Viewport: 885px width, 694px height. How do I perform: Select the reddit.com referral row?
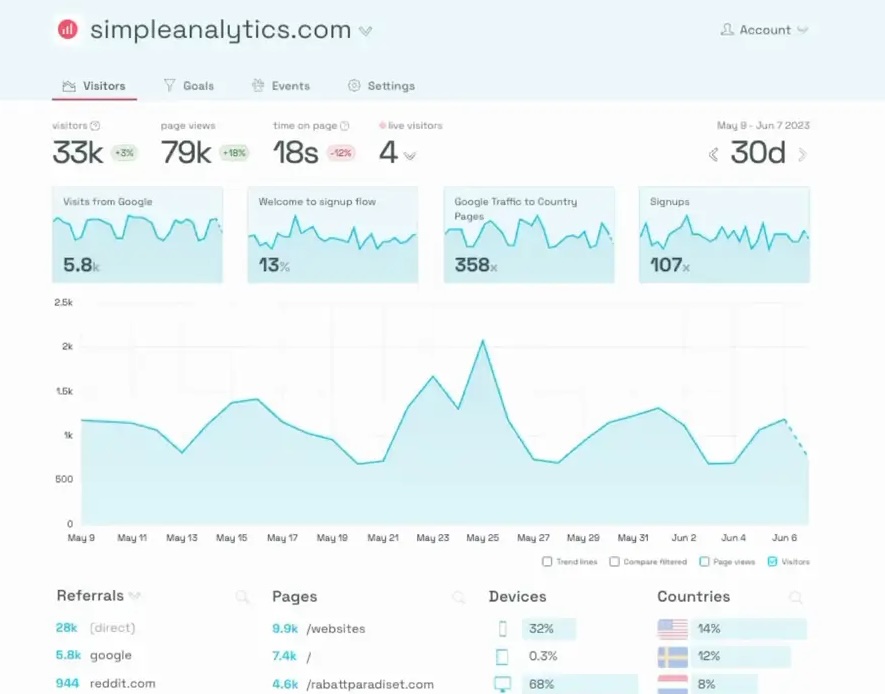click(106, 683)
